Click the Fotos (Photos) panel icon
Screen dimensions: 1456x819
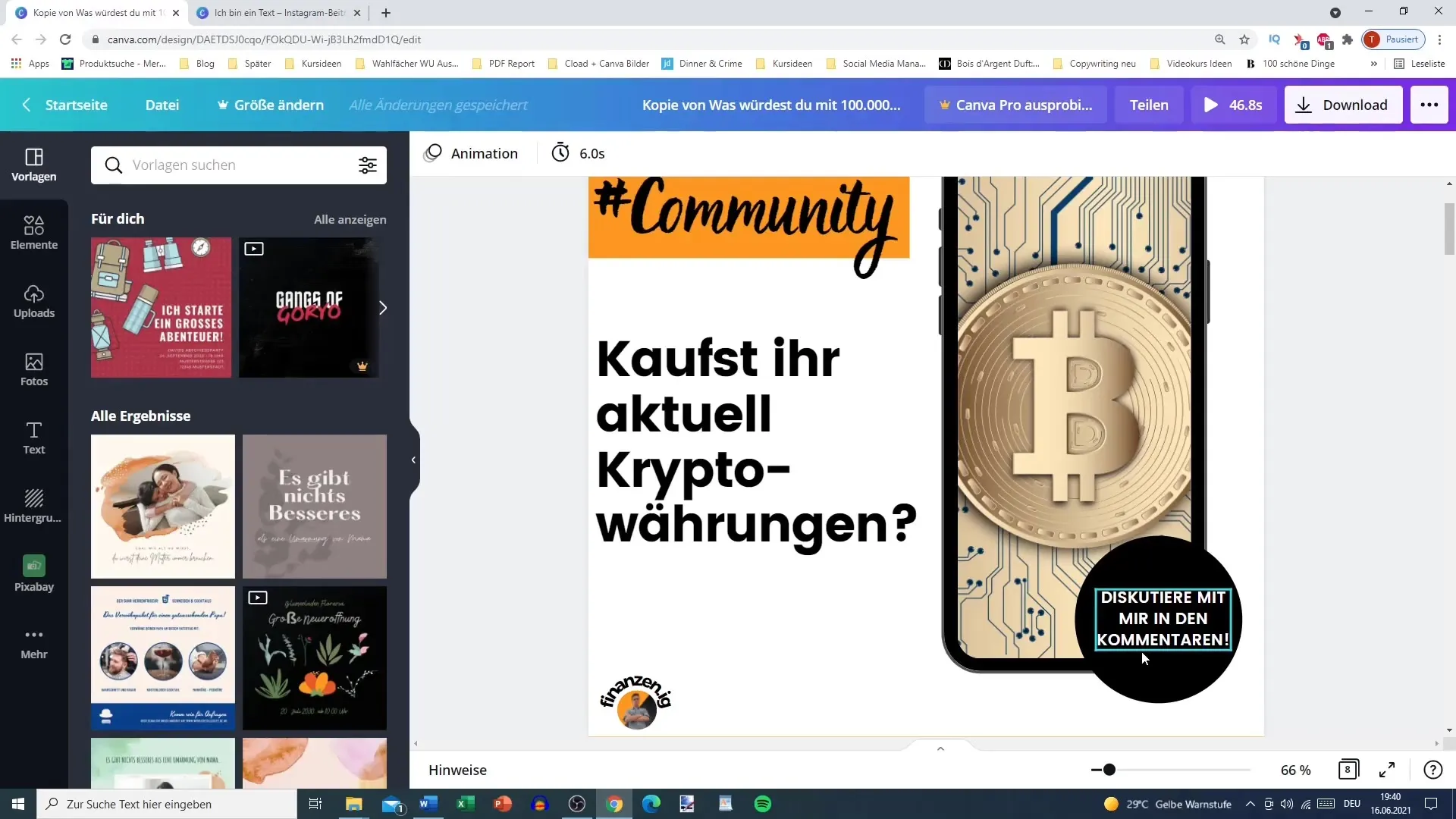click(33, 370)
